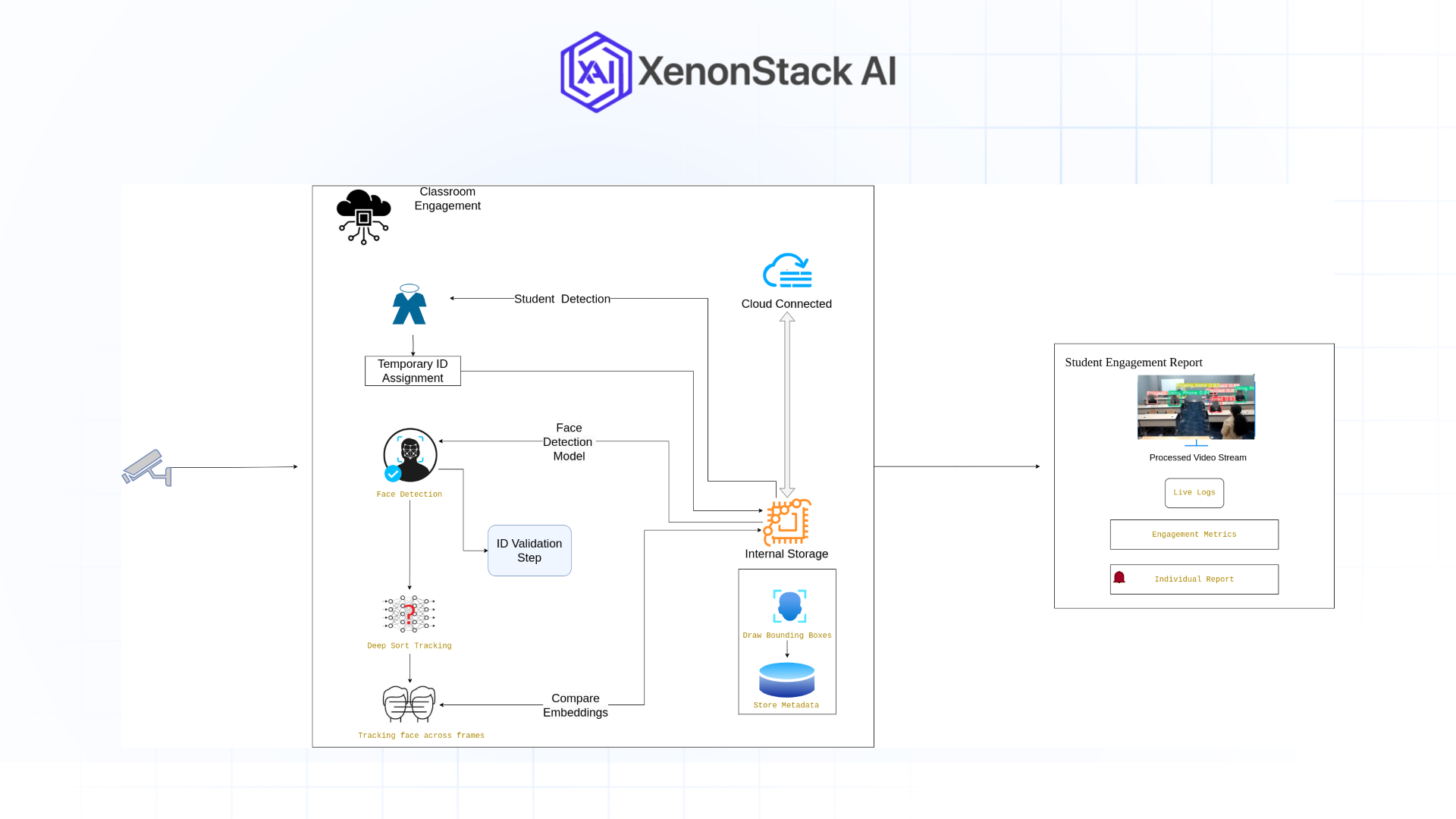Open the Engagement Metrics box
The height and width of the screenshot is (819, 1456).
point(1194,535)
